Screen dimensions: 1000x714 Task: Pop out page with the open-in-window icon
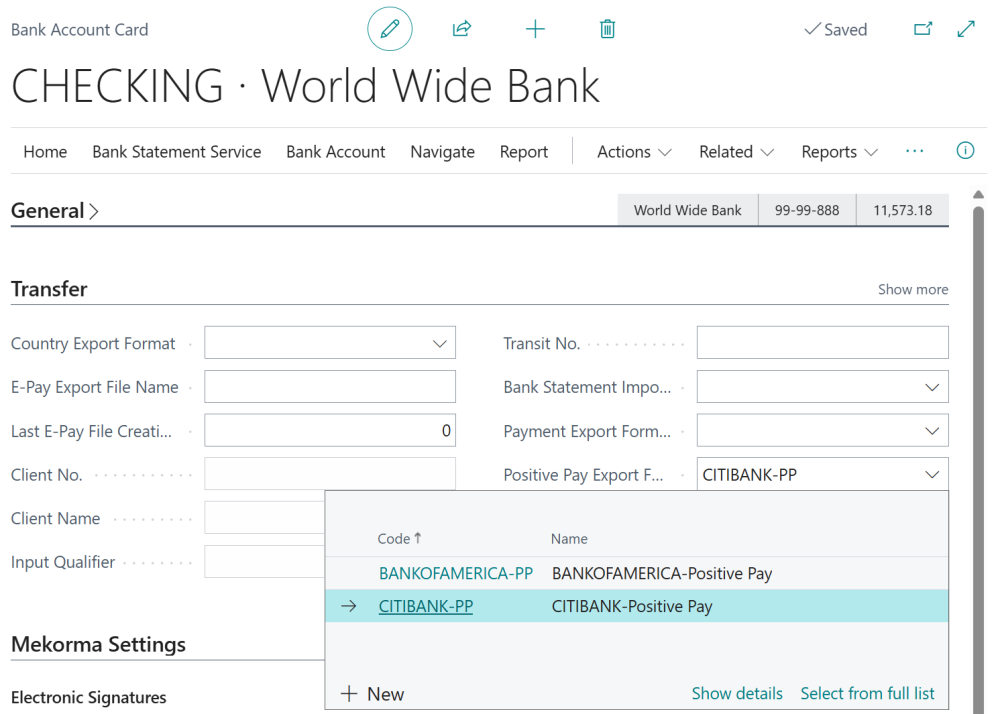click(923, 29)
